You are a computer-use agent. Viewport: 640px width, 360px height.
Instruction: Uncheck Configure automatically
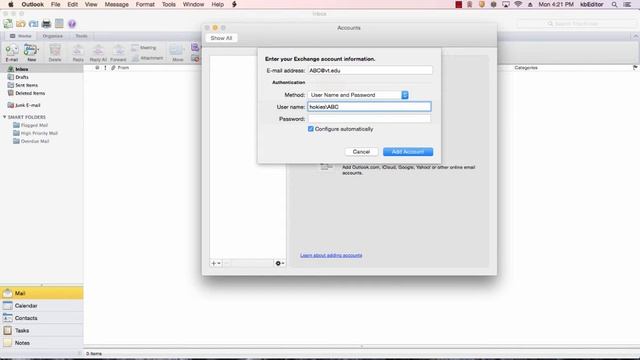click(x=311, y=129)
